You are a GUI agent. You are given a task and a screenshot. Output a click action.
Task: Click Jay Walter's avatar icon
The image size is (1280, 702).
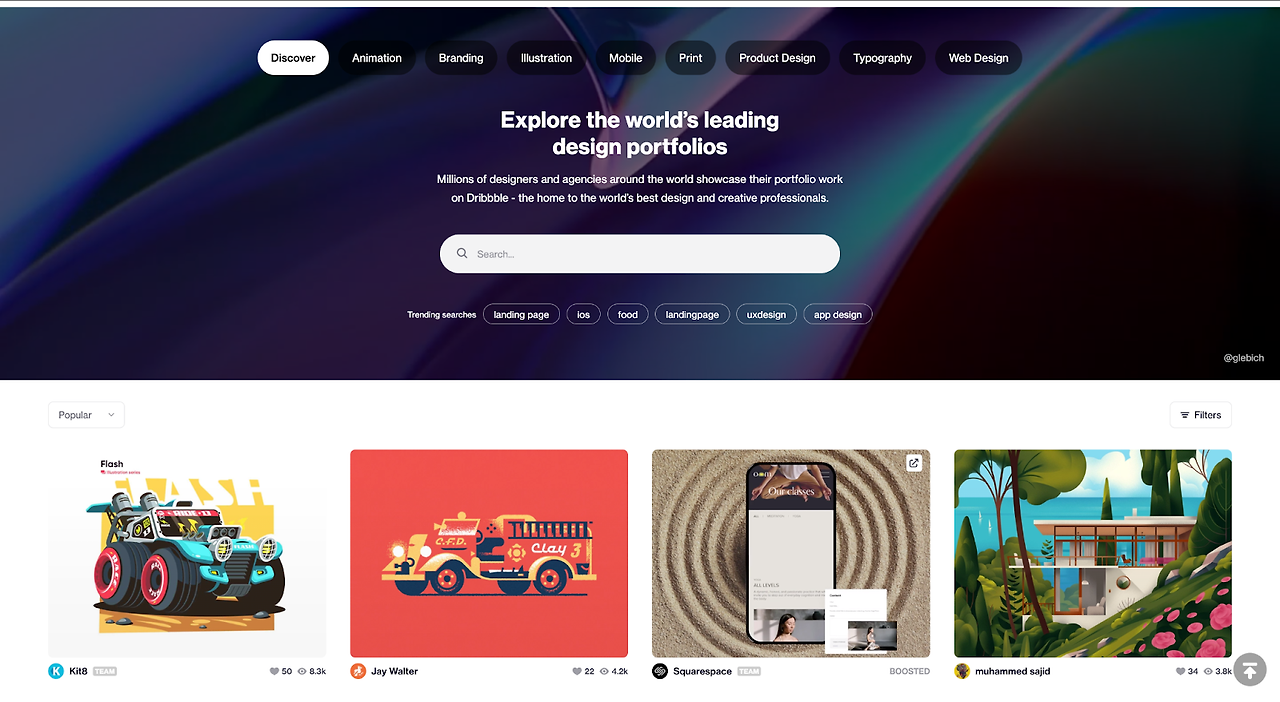click(358, 671)
